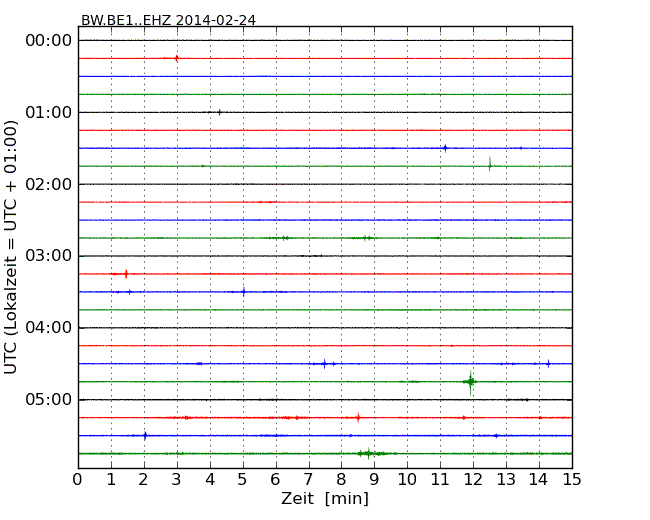
Task: Click the large green seismic spike near minute 12
Action: 471,382
